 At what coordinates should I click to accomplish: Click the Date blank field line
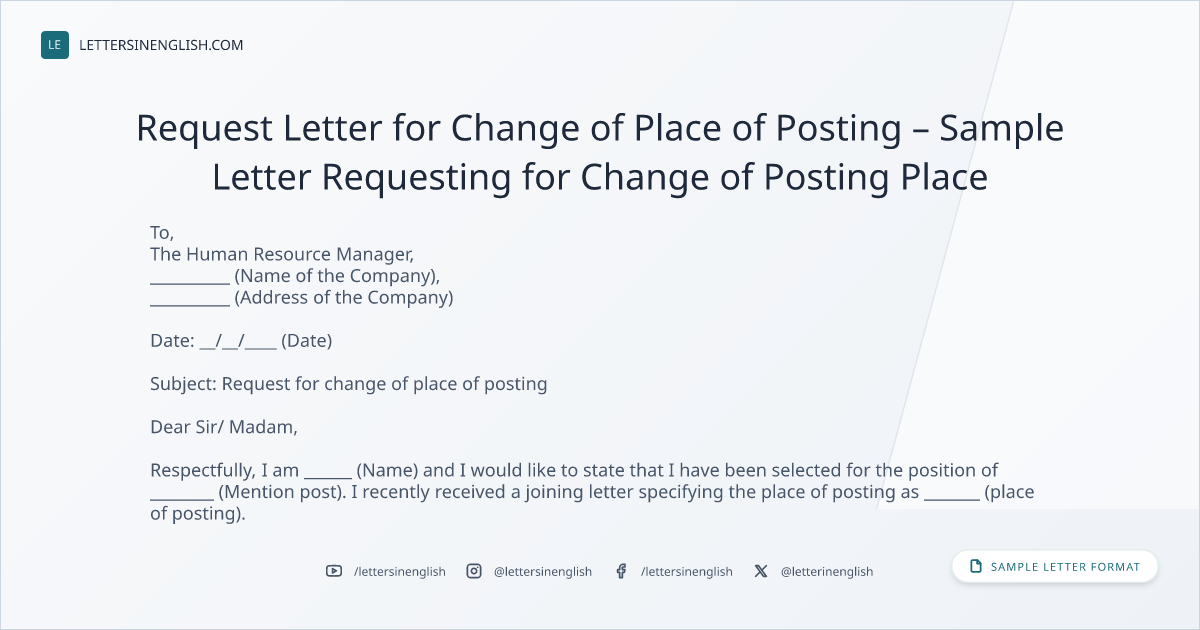click(x=238, y=341)
